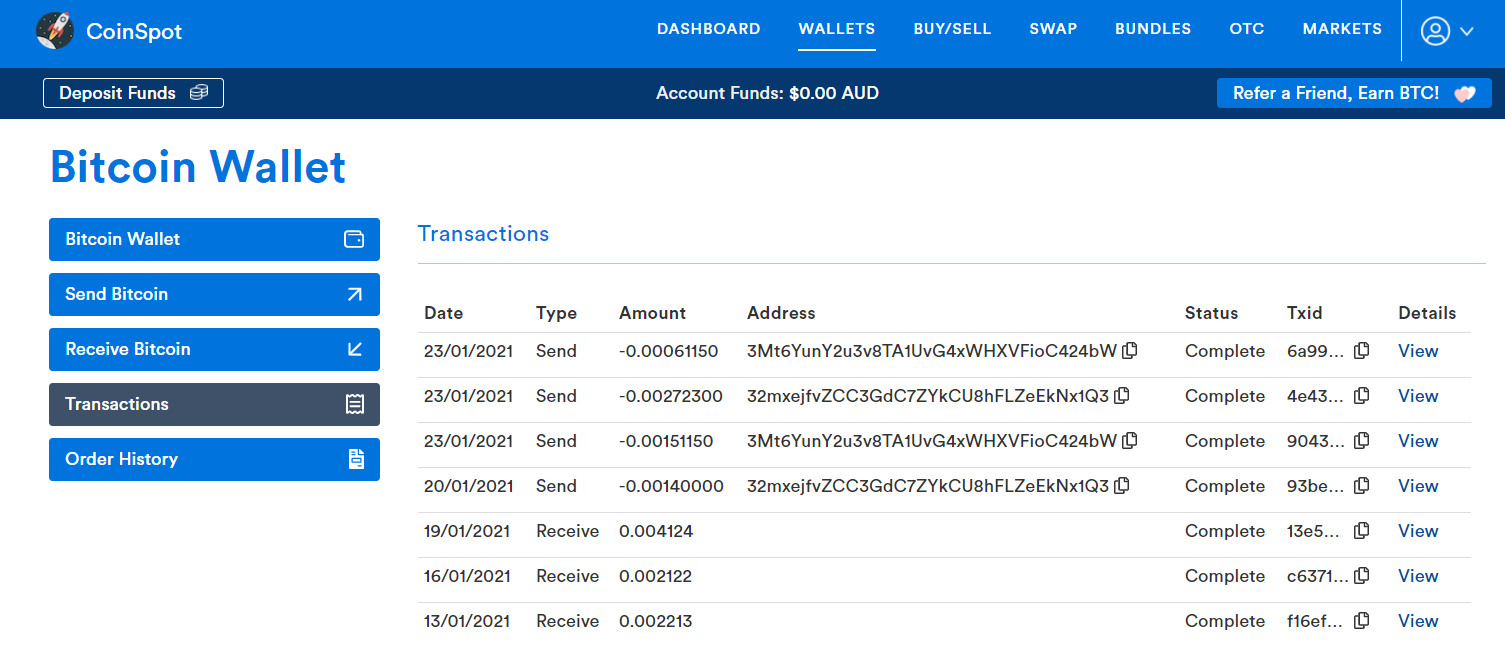This screenshot has width=1505, height=654.
Task: View details of the 20/01/2021 send transaction
Action: coord(1418,486)
